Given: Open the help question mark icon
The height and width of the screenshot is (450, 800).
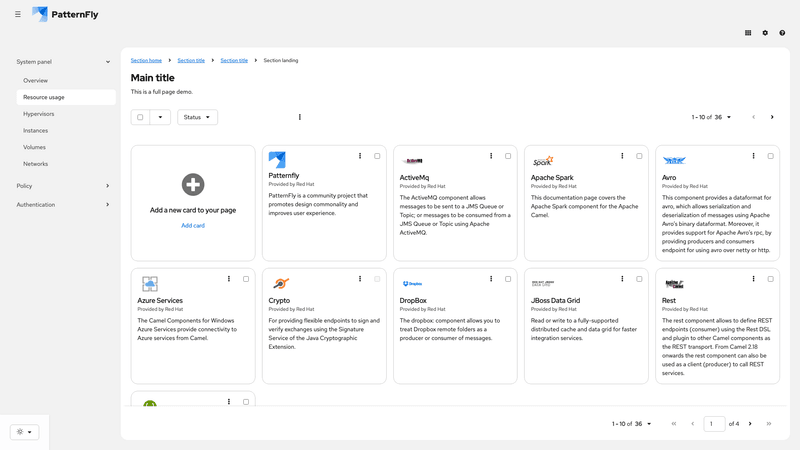Looking at the screenshot, I should click(x=782, y=33).
